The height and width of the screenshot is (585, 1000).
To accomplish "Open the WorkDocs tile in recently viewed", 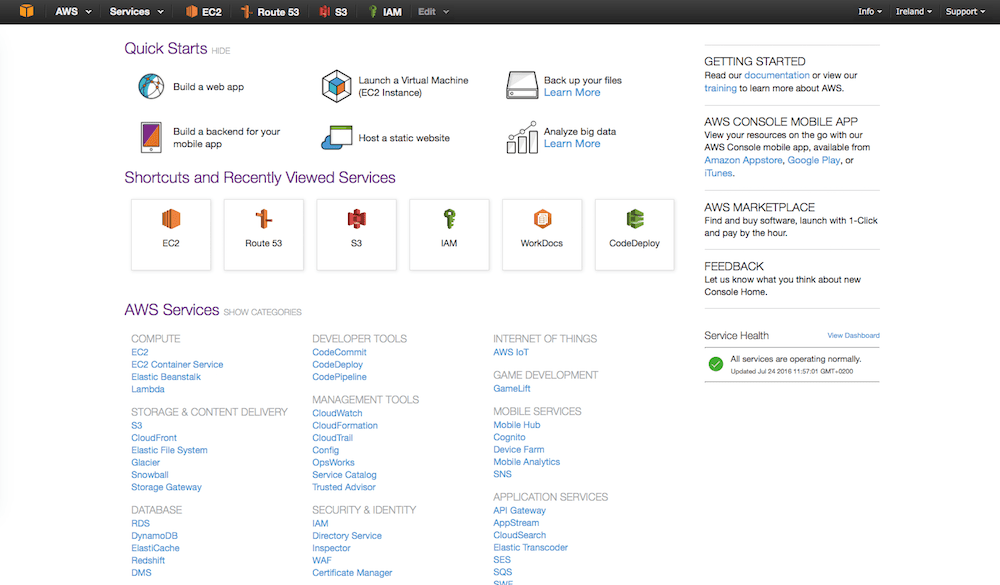I will point(541,234).
